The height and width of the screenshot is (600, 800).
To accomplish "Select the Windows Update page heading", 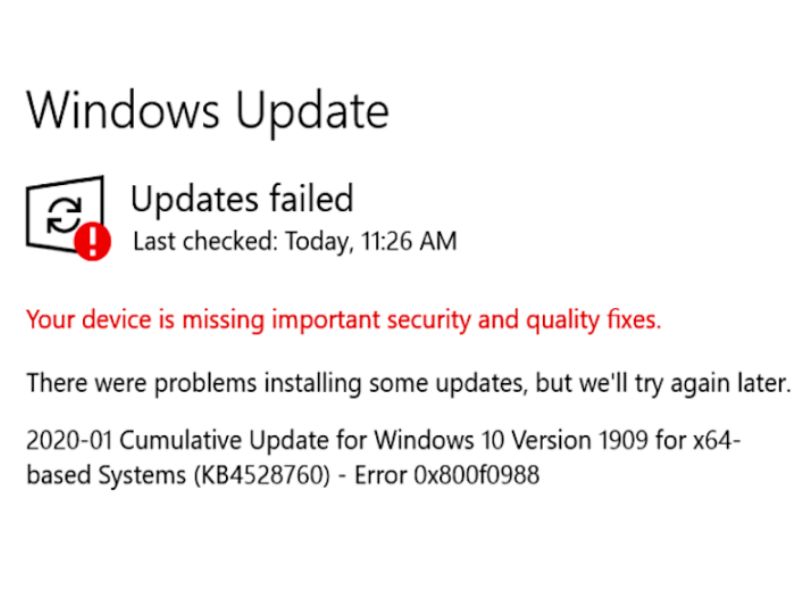I will pos(208,110).
